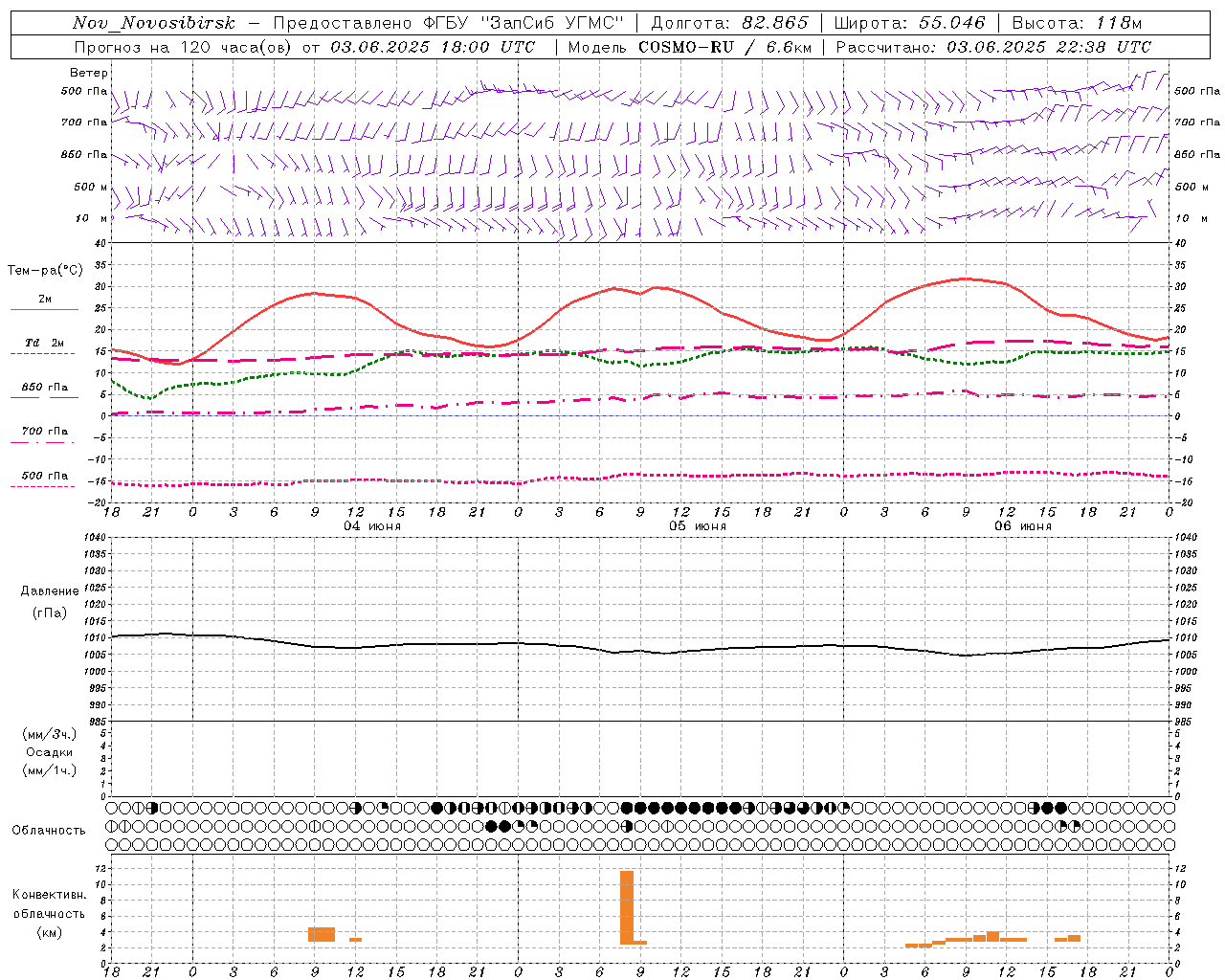Click the tallest orange convective cloud bar
Screen dimensions: 1225x980
pos(627,907)
